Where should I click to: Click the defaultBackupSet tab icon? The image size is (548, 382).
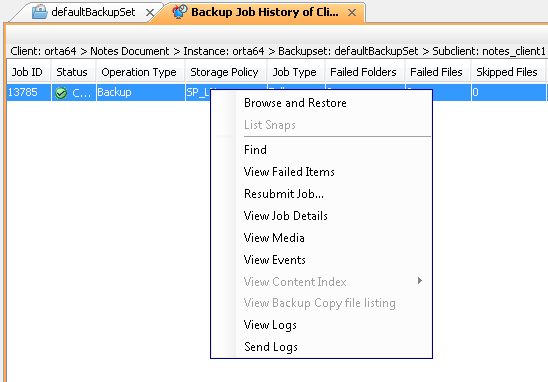(x=39, y=12)
